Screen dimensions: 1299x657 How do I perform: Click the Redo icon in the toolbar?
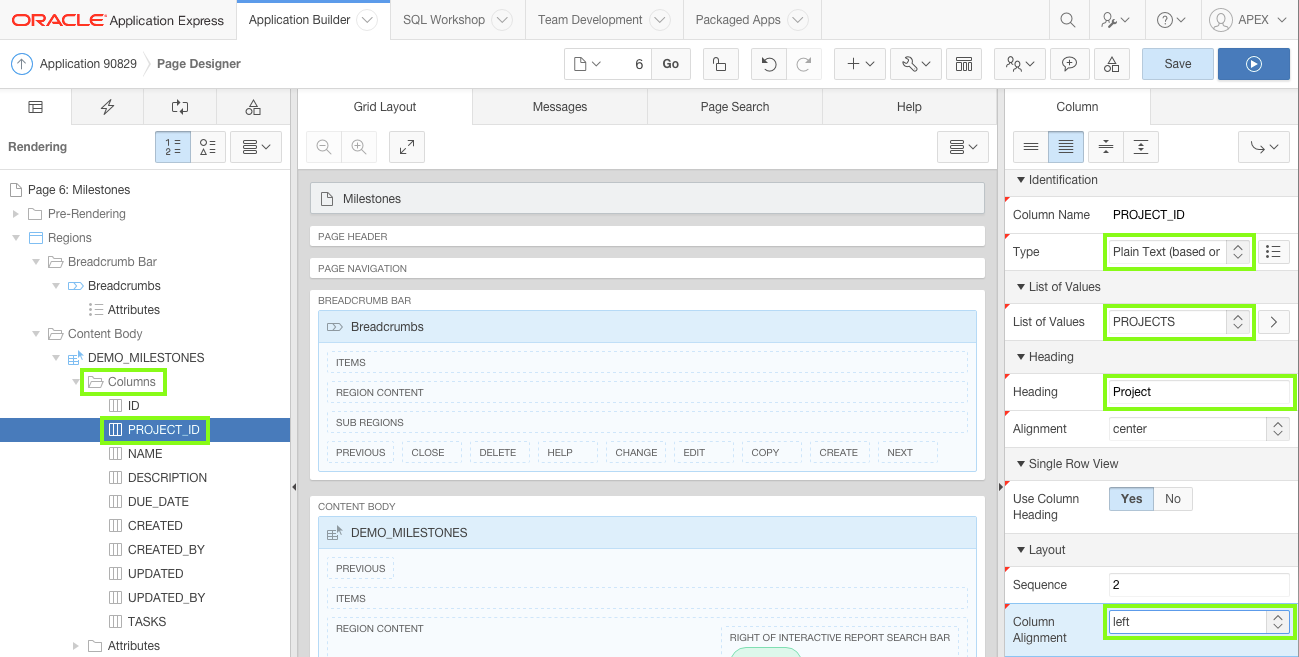[804, 63]
